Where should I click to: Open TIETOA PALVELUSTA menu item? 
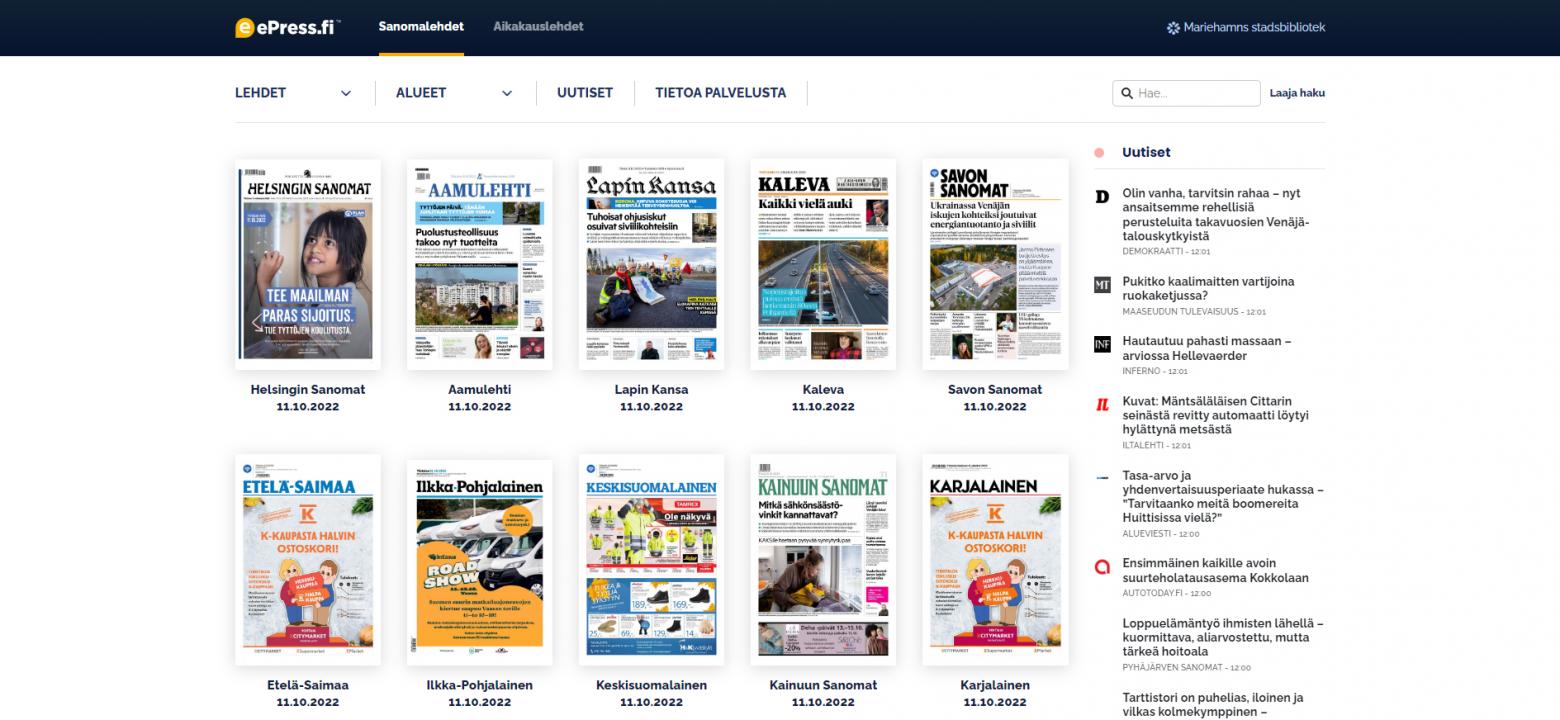721,93
